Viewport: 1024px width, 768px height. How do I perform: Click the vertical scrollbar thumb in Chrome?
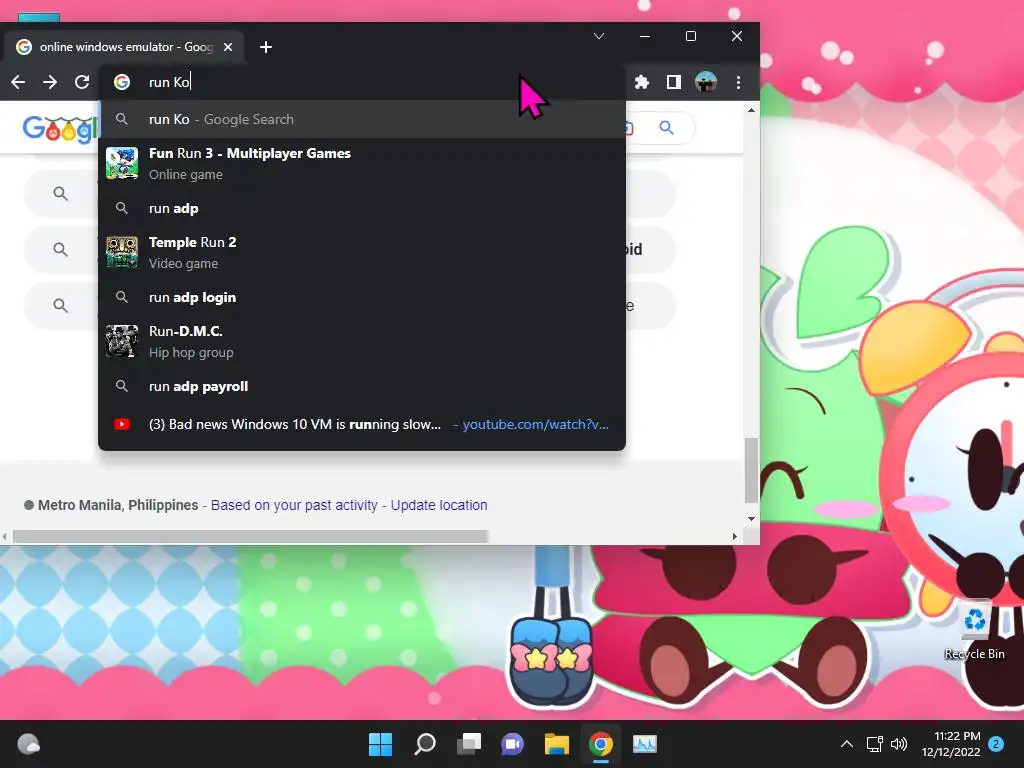(x=751, y=470)
